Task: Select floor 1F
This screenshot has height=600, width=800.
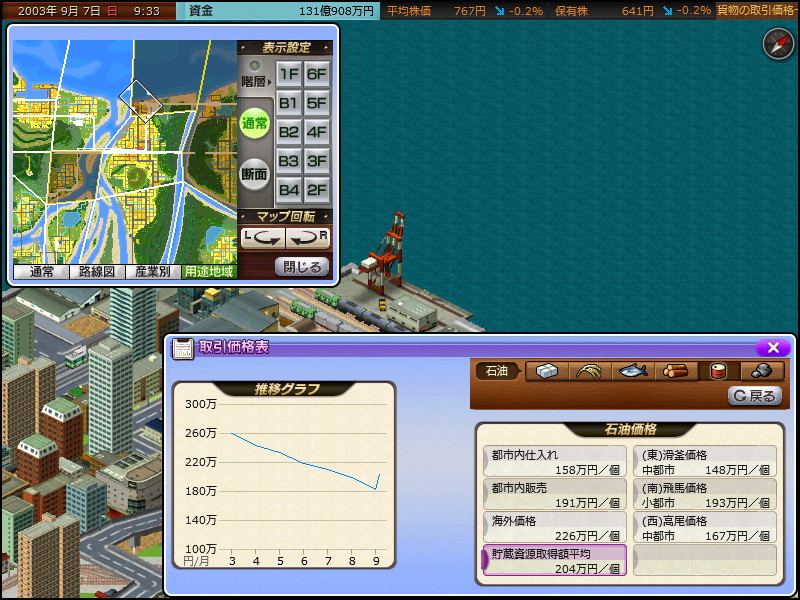Action: pos(289,75)
